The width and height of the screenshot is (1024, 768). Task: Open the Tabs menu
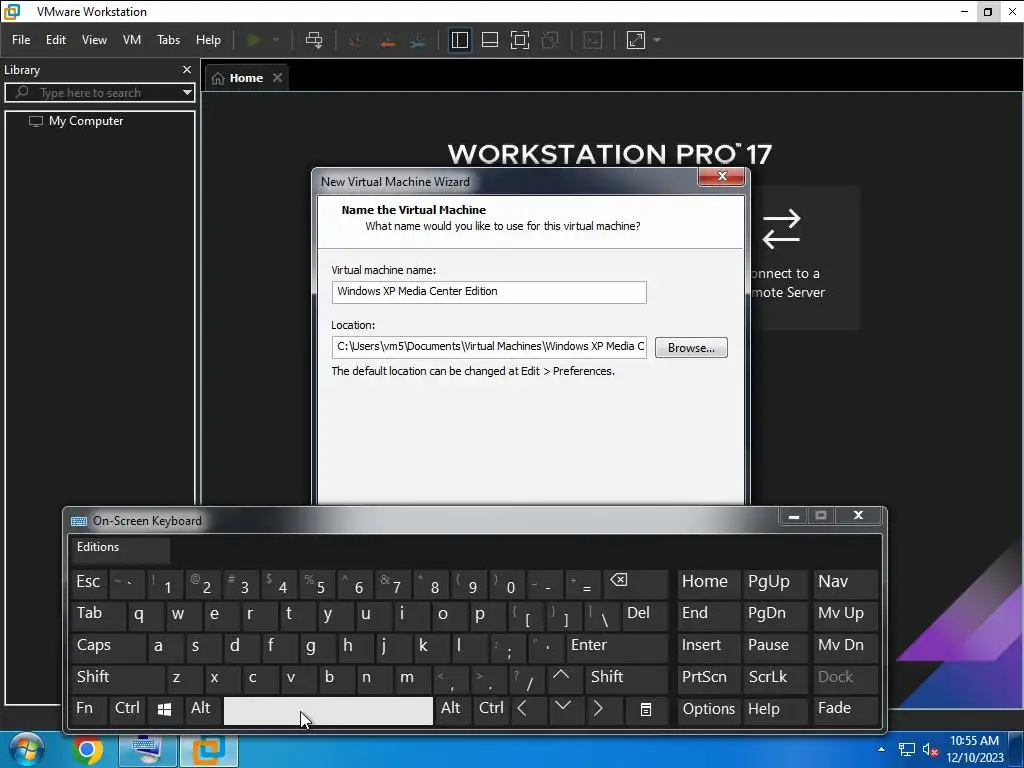coord(168,40)
